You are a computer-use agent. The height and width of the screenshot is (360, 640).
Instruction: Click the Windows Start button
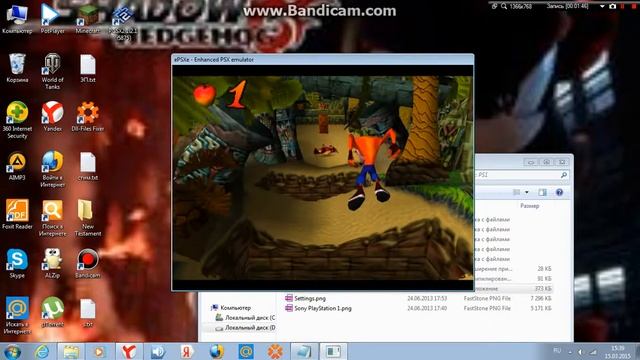(x=12, y=352)
